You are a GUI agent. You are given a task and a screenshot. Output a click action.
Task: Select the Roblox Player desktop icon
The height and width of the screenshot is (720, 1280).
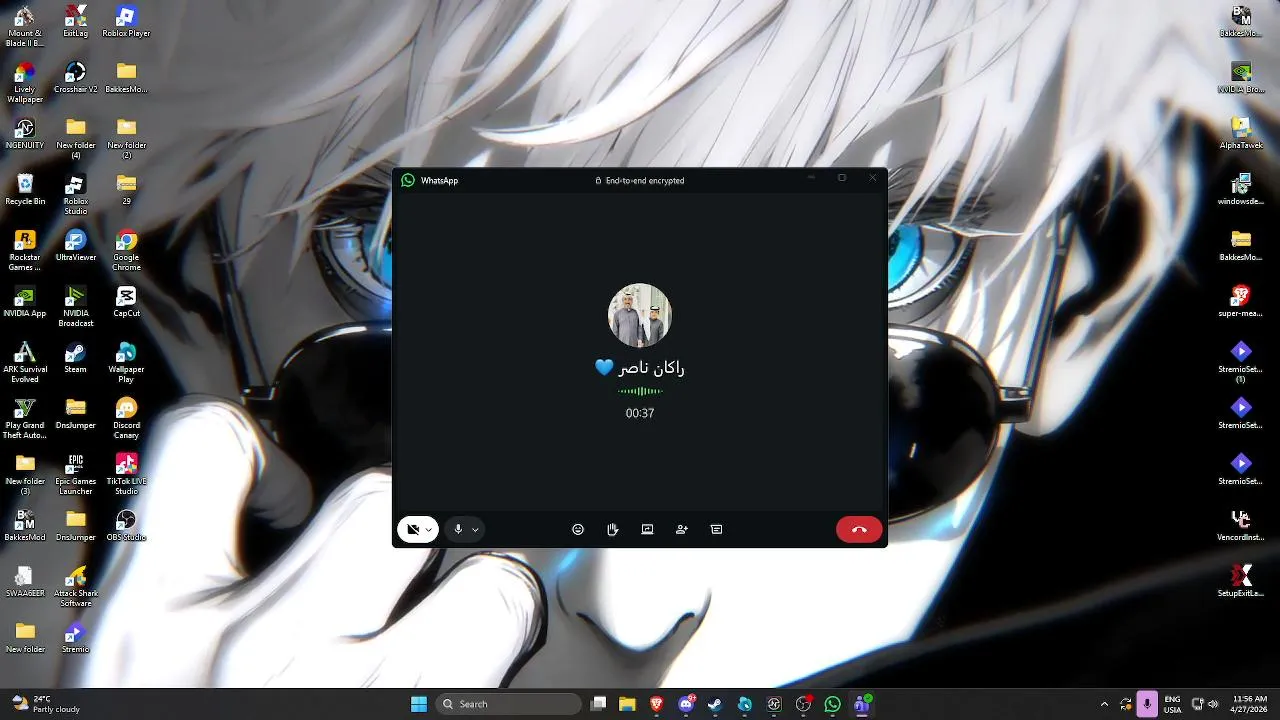[x=126, y=21]
